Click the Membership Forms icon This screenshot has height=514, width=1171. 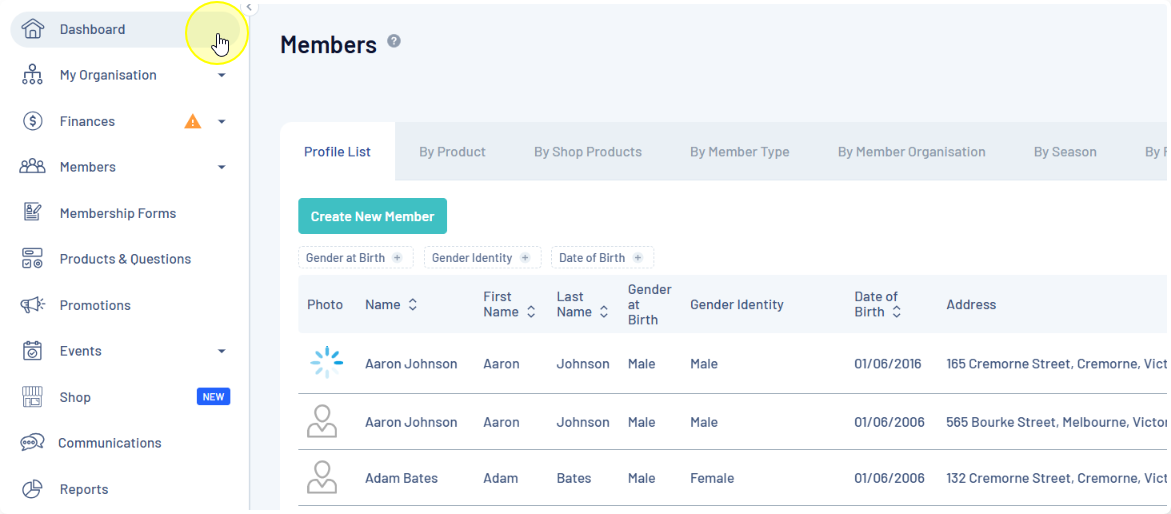click(33, 213)
